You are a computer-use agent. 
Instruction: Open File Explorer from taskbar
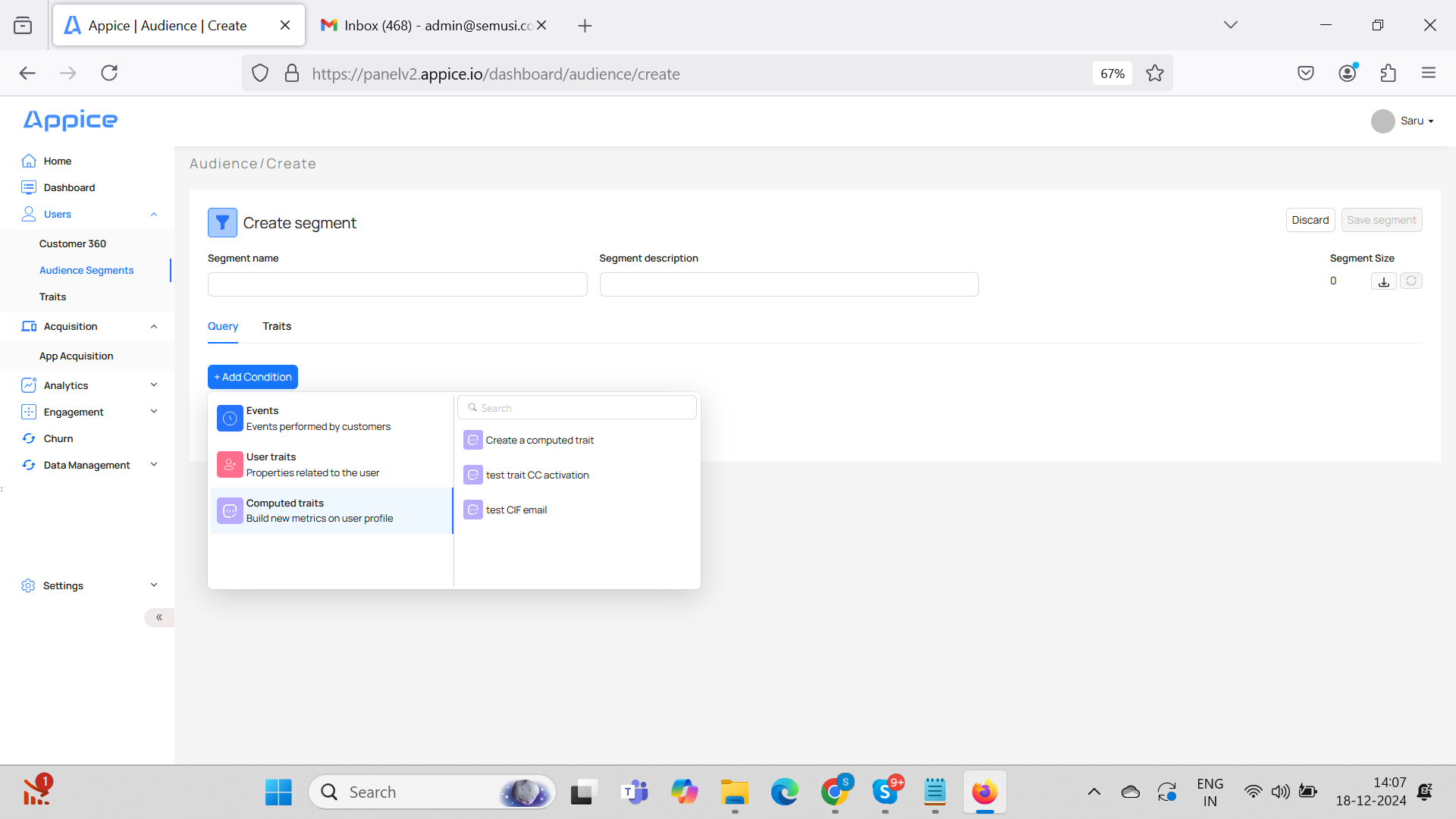pyautogui.click(x=734, y=792)
